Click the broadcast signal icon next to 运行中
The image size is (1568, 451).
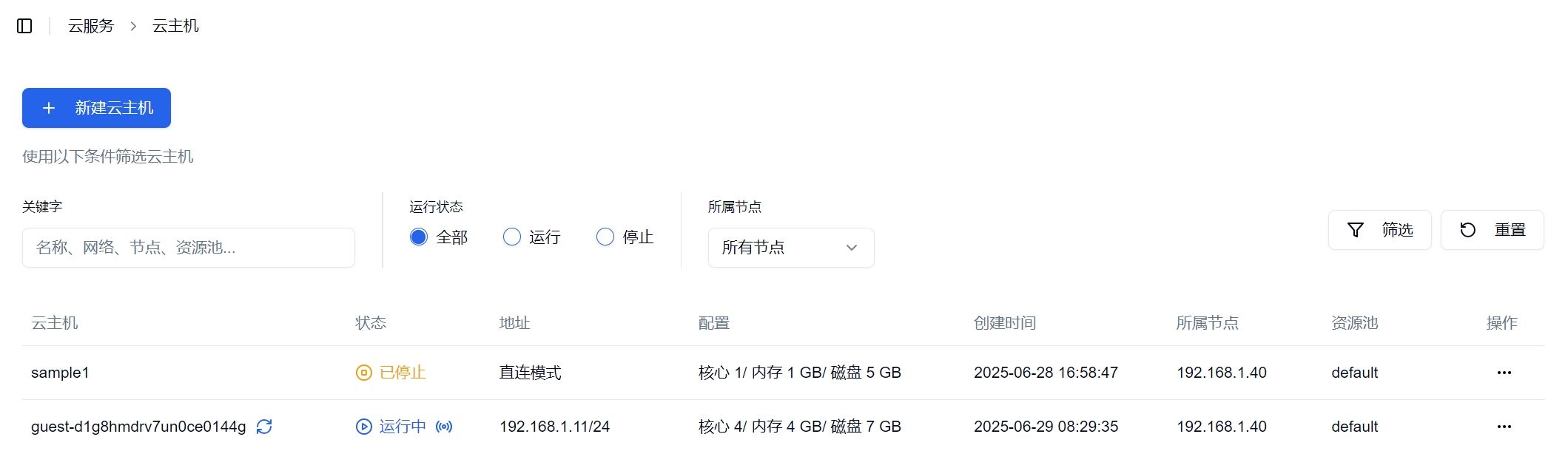(444, 427)
